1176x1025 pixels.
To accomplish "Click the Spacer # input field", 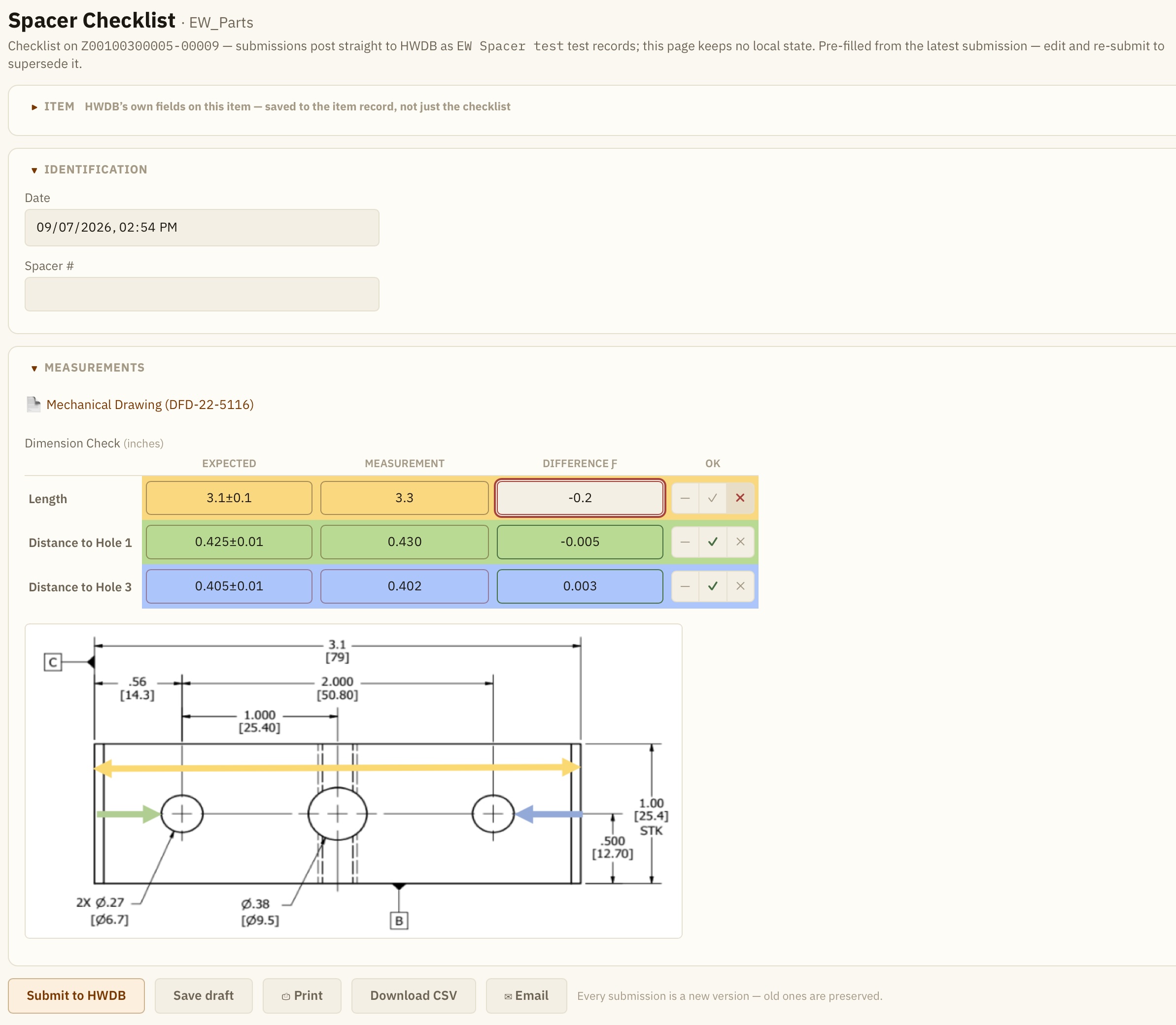I will point(202,294).
